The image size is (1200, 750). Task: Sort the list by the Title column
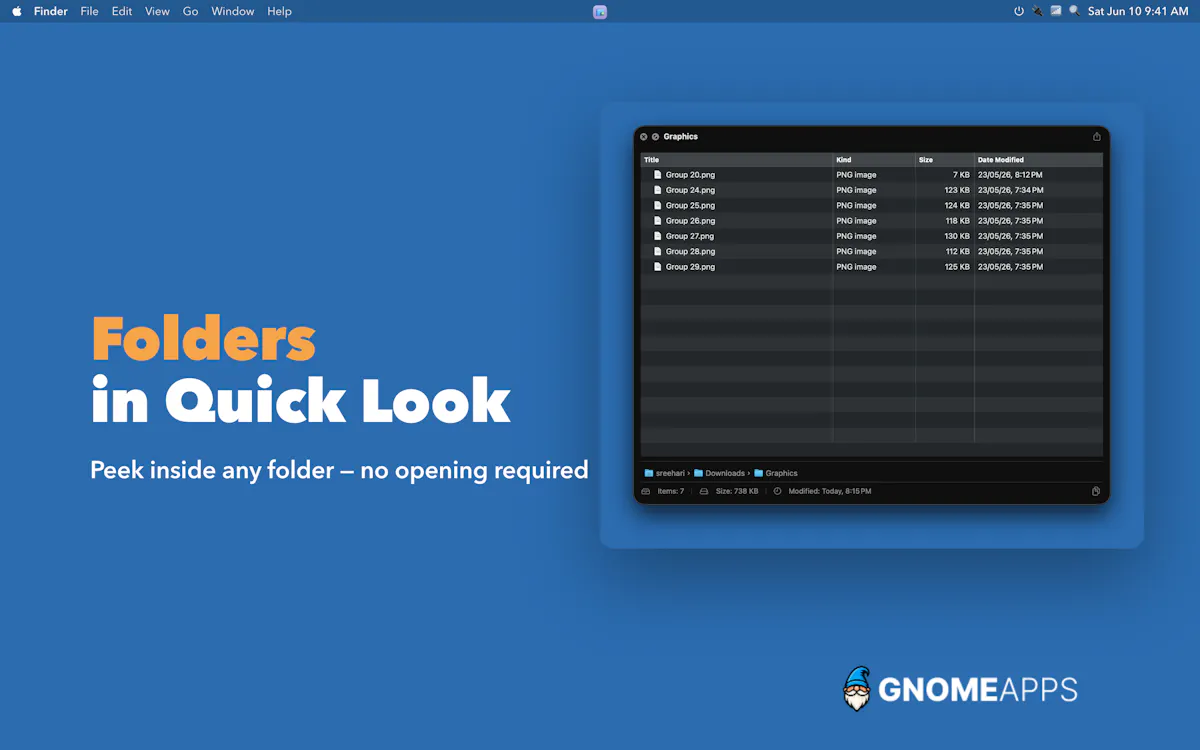(737, 160)
